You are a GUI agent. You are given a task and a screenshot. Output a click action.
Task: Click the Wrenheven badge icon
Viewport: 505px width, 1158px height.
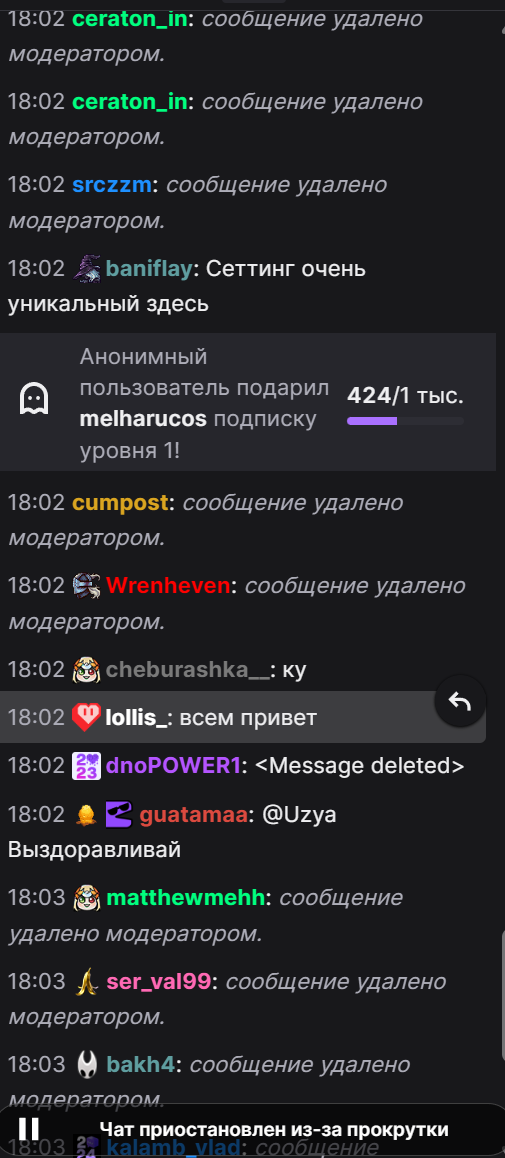pyautogui.click(x=86, y=586)
